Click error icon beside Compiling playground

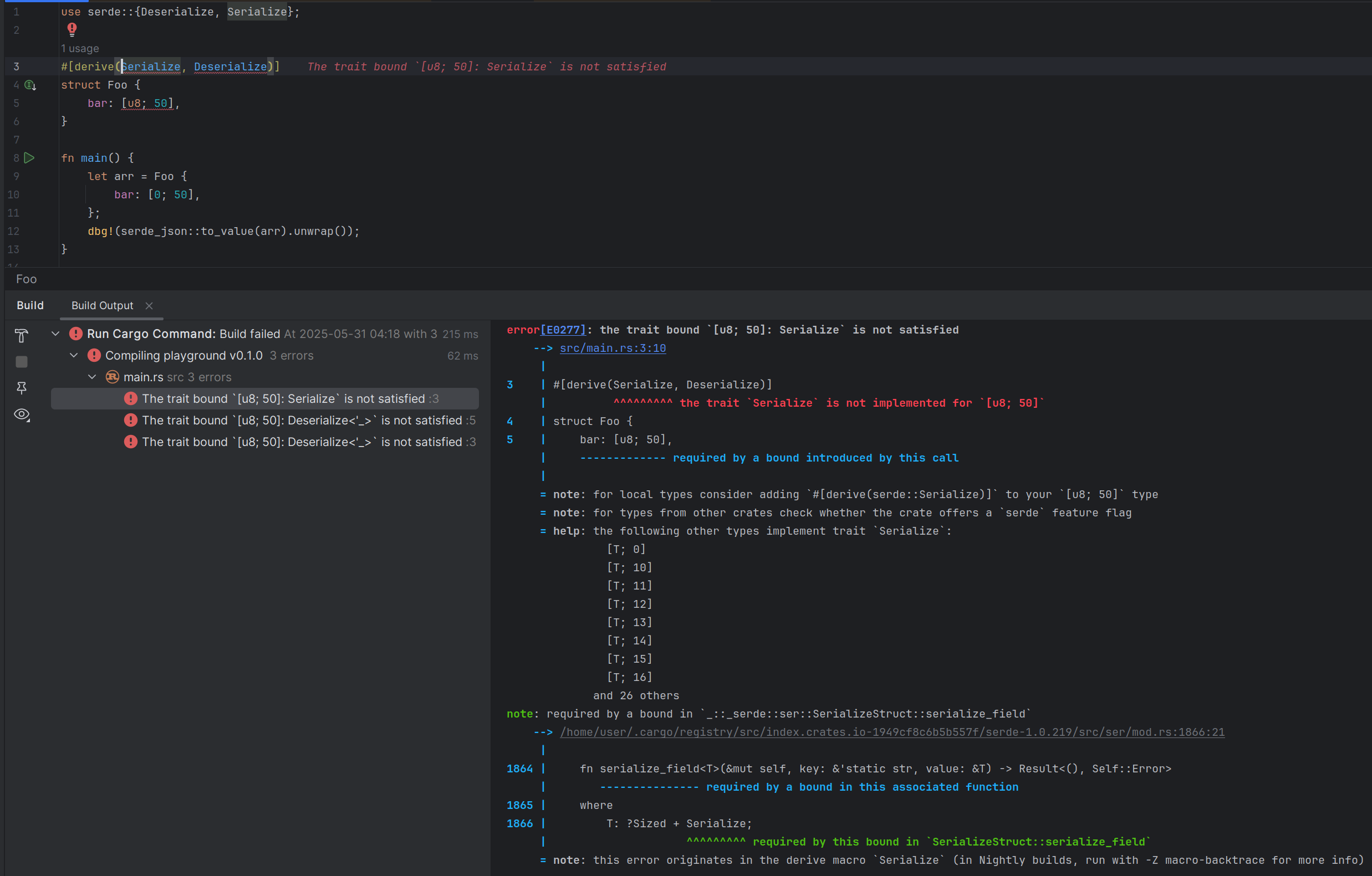tap(94, 355)
